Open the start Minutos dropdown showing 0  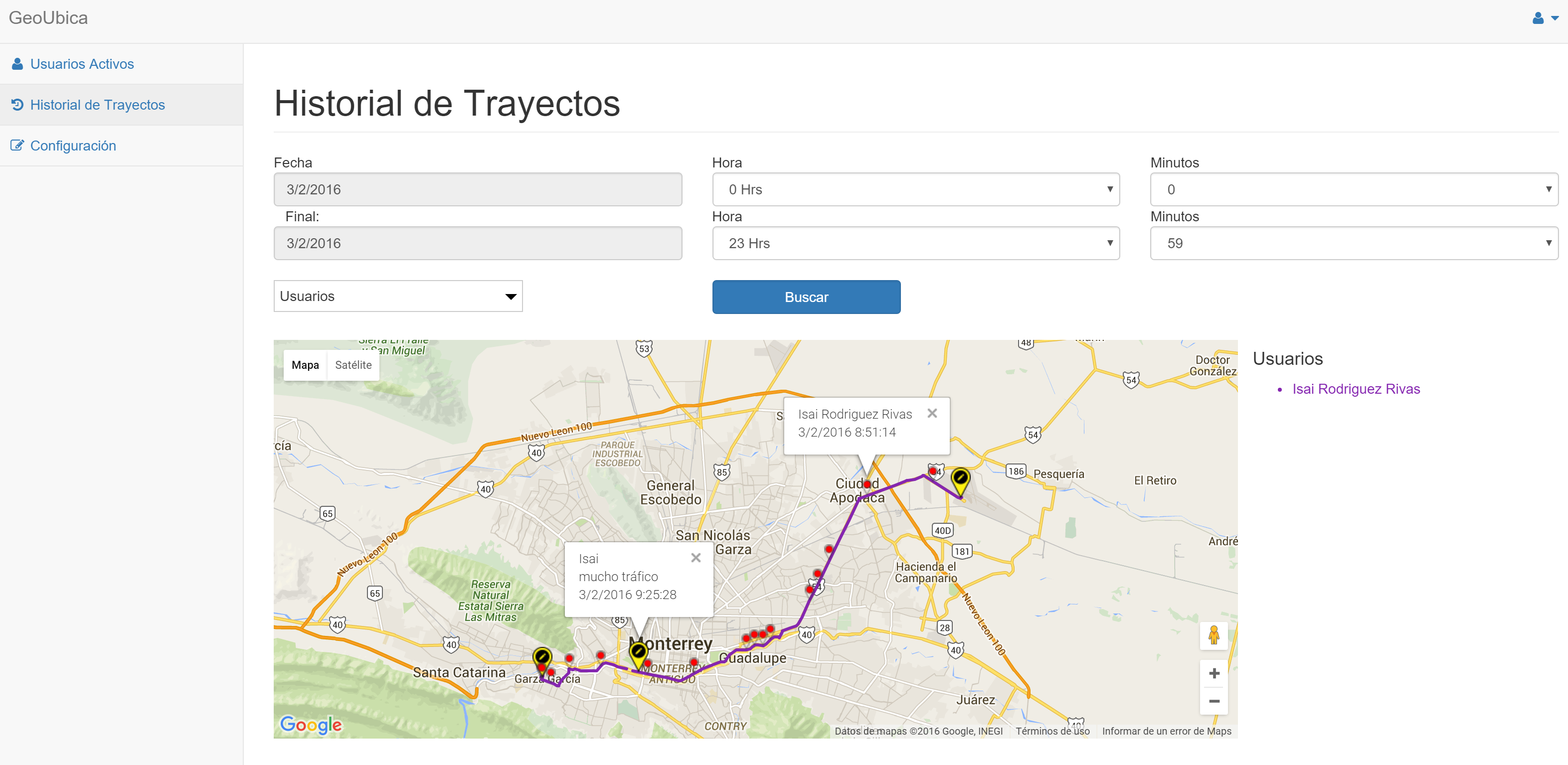1354,189
